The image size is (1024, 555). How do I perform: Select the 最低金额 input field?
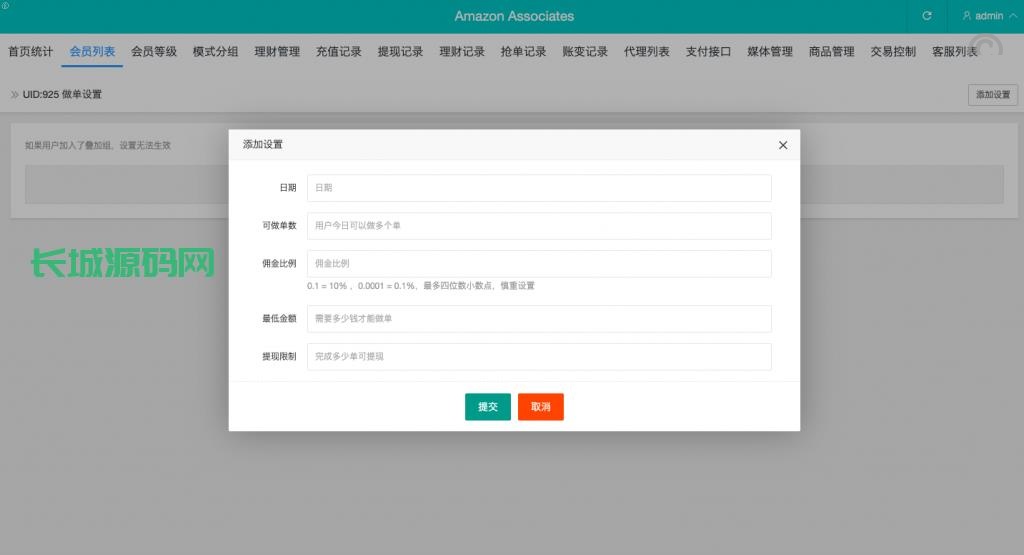tap(539, 319)
